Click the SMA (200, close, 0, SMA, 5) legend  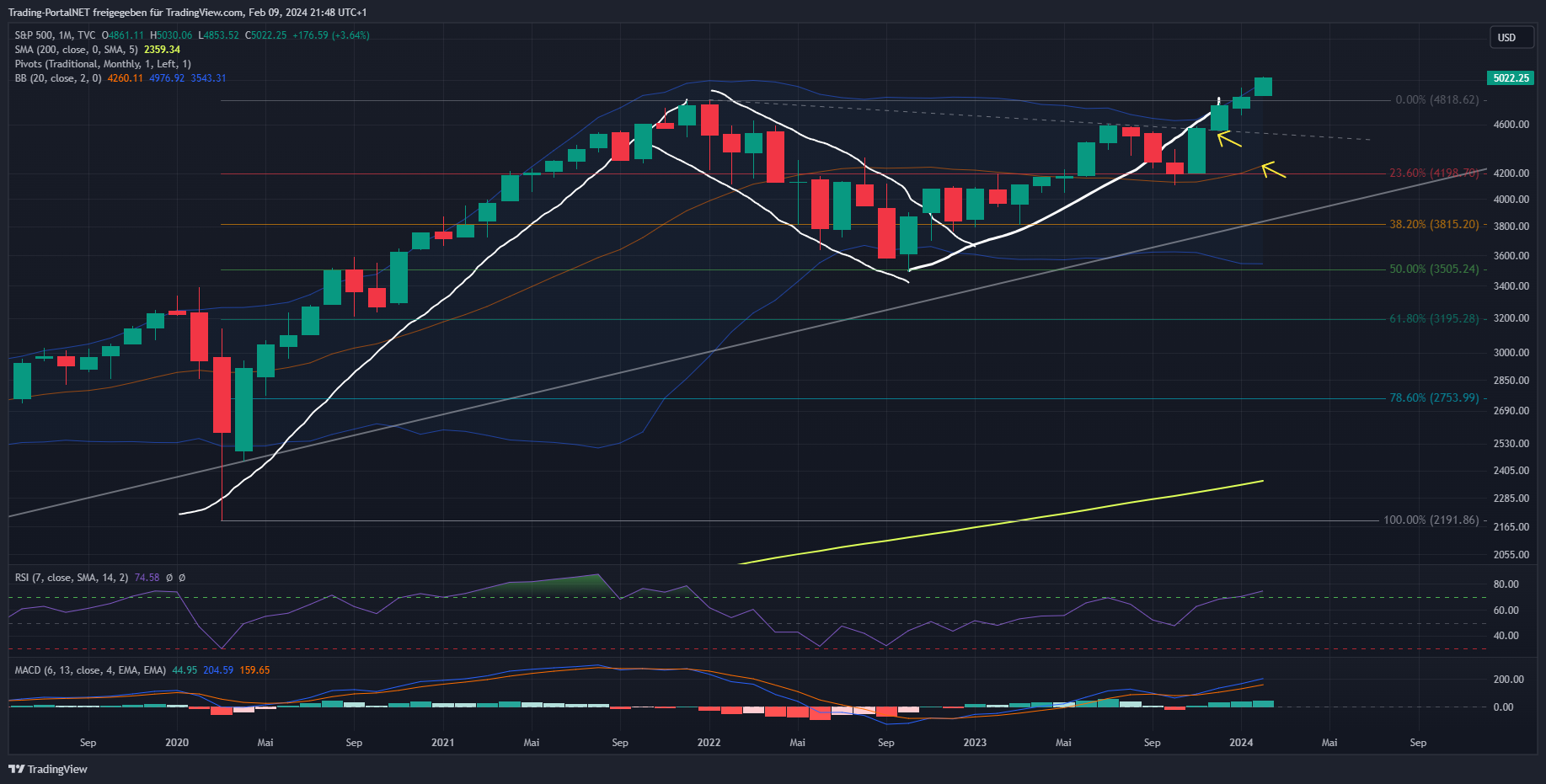(76, 50)
